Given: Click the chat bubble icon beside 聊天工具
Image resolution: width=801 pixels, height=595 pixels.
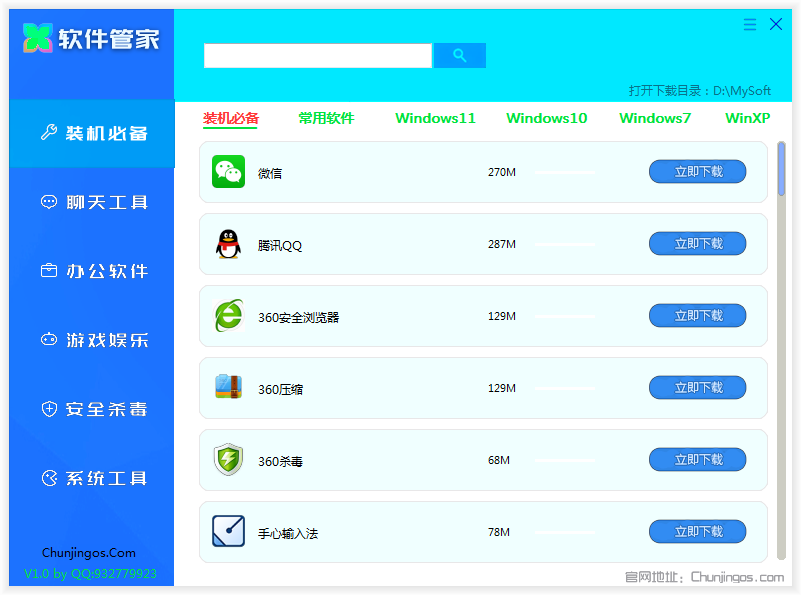Looking at the screenshot, I should pyautogui.click(x=49, y=202).
